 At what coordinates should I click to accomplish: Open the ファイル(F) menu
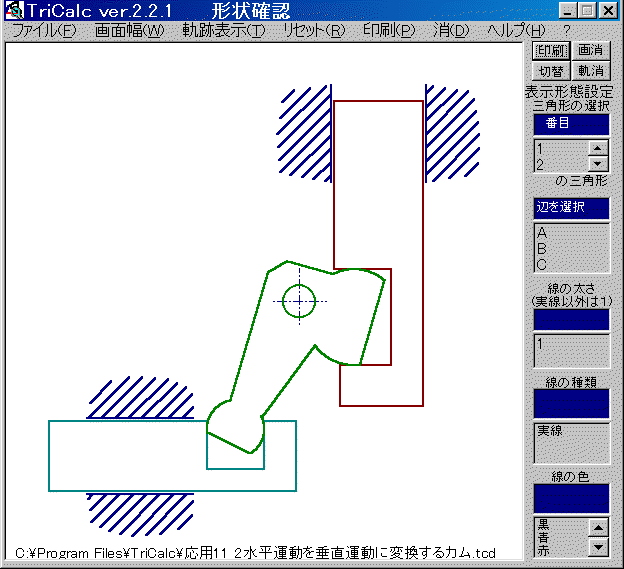(x=44, y=31)
